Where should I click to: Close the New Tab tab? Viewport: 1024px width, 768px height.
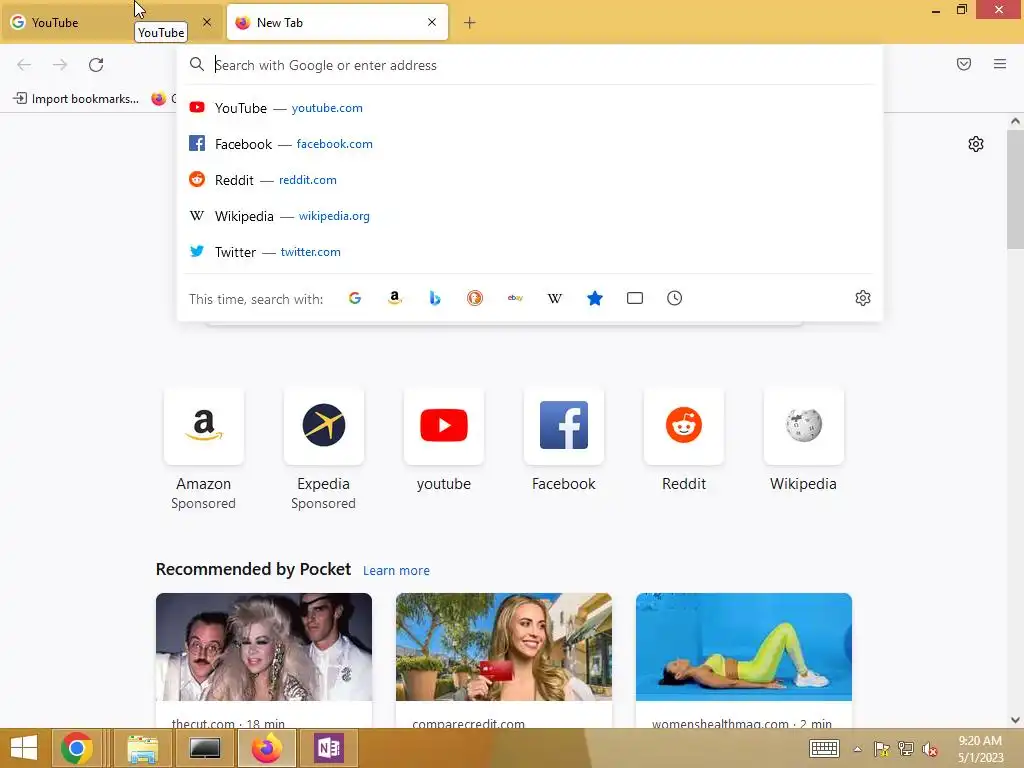432,22
